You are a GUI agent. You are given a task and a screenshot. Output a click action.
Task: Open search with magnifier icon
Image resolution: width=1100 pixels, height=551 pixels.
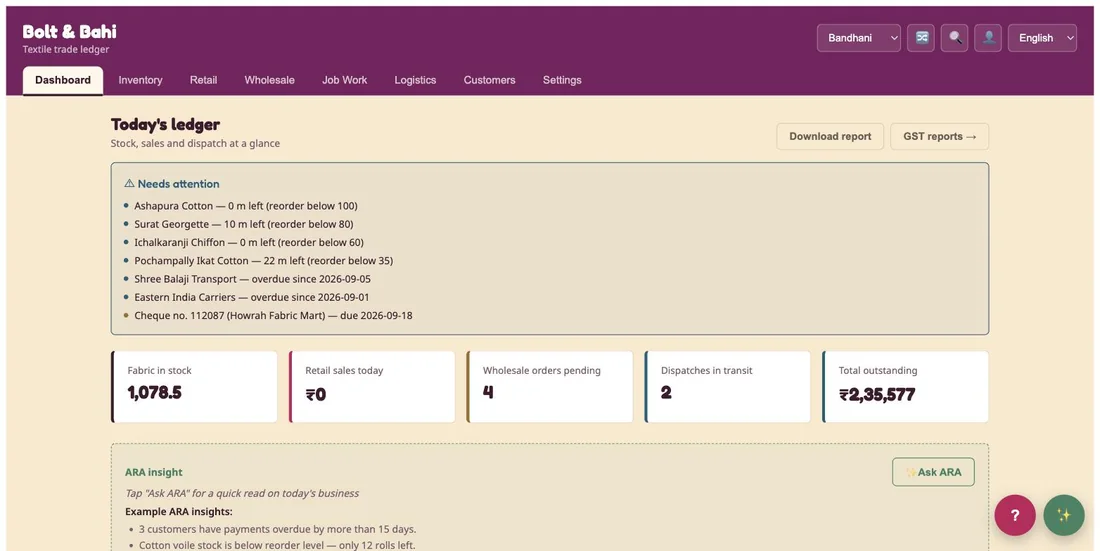(955, 38)
